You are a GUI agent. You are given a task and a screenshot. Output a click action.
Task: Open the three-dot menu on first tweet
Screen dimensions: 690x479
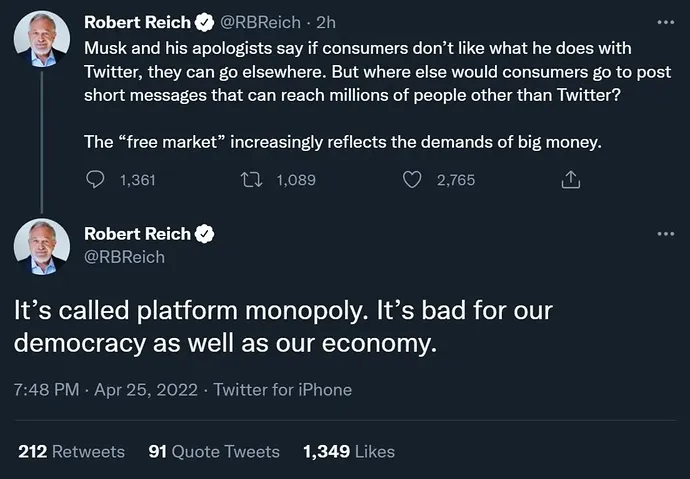pyautogui.click(x=665, y=22)
